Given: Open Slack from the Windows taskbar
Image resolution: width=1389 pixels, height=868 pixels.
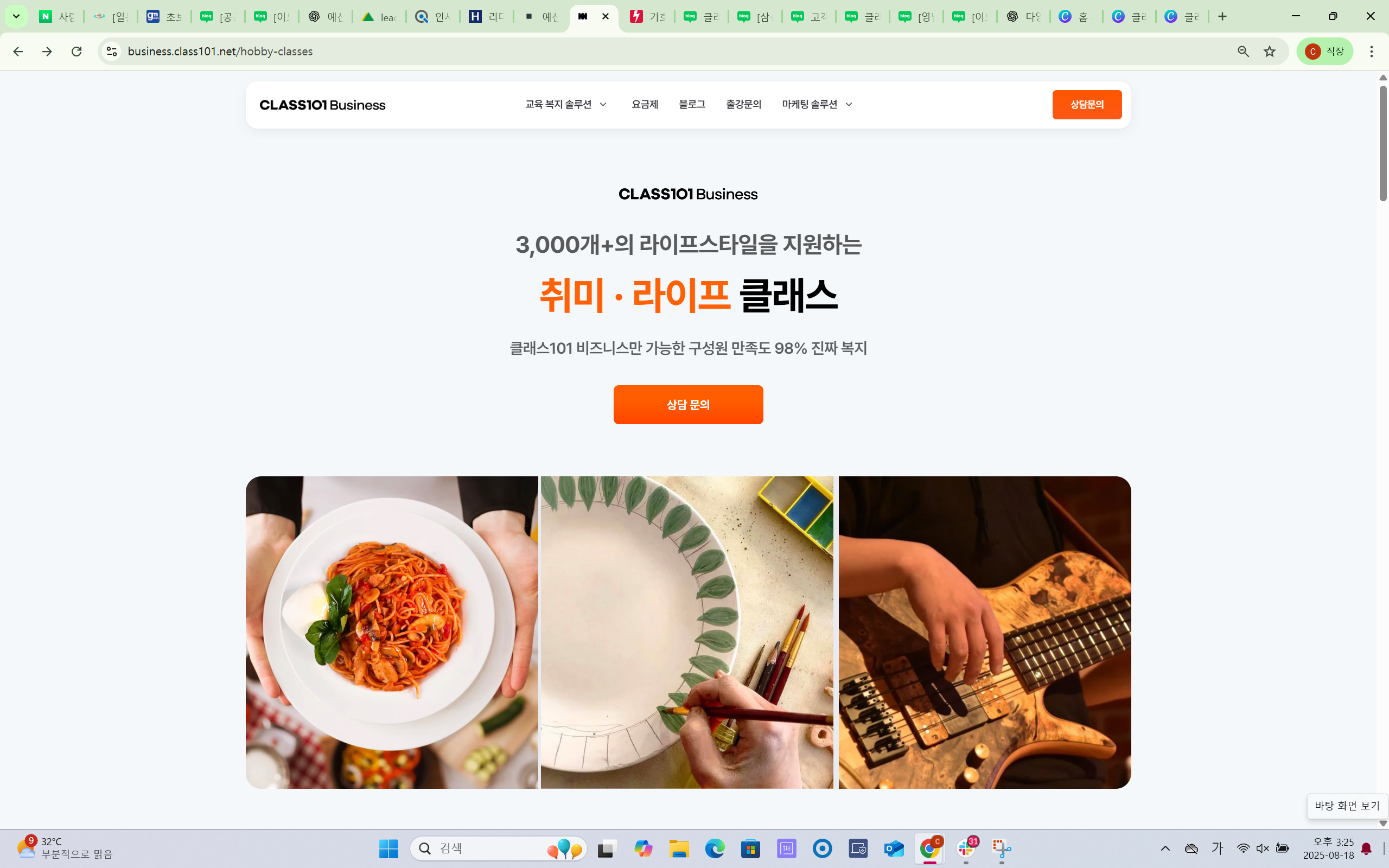Looking at the screenshot, I should coord(966,848).
